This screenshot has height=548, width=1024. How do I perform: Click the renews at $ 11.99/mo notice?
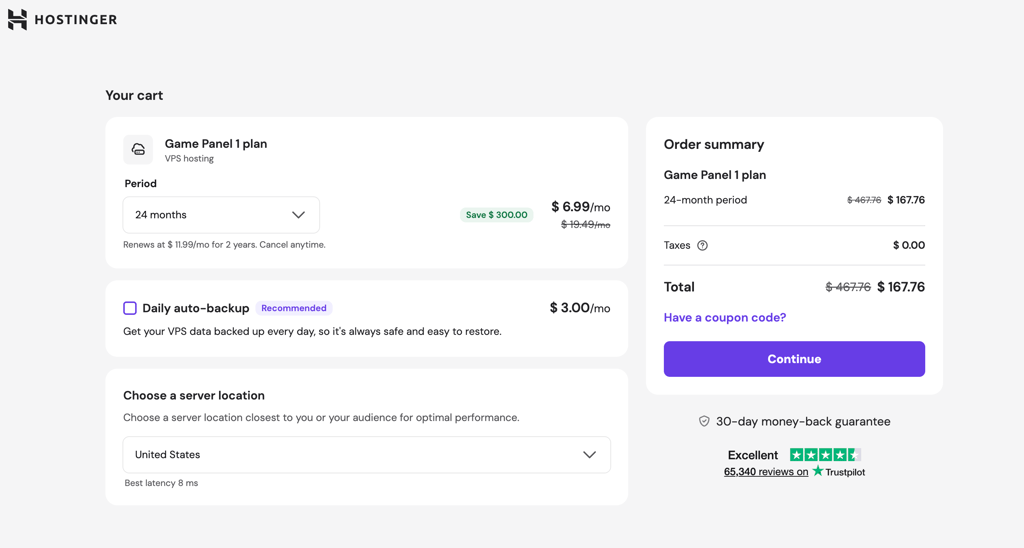click(224, 245)
